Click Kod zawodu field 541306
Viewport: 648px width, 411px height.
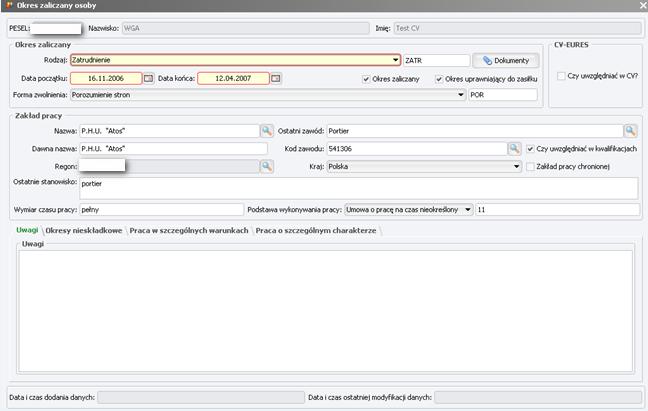(x=417, y=149)
